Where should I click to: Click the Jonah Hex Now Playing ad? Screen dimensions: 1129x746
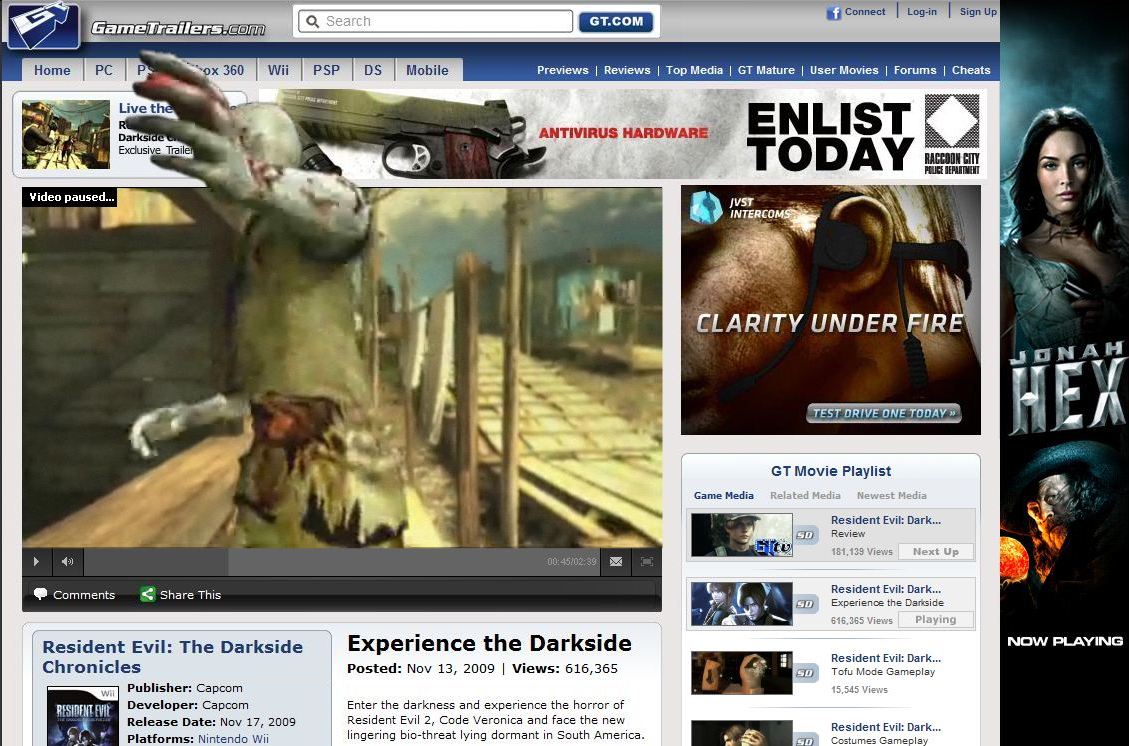pyautogui.click(x=1064, y=373)
